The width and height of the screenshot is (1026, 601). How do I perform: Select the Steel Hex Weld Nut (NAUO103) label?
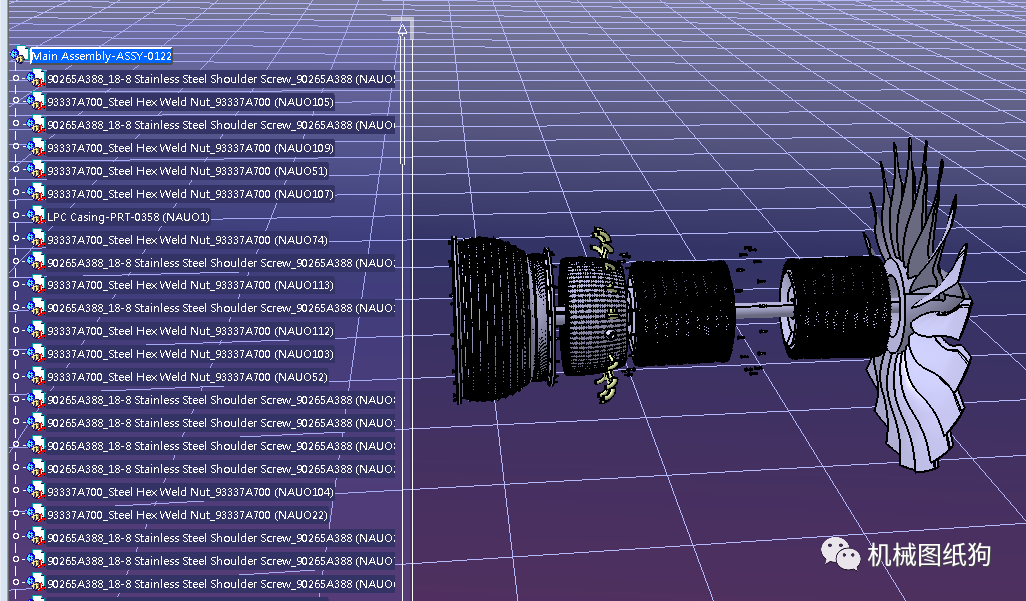(190, 354)
